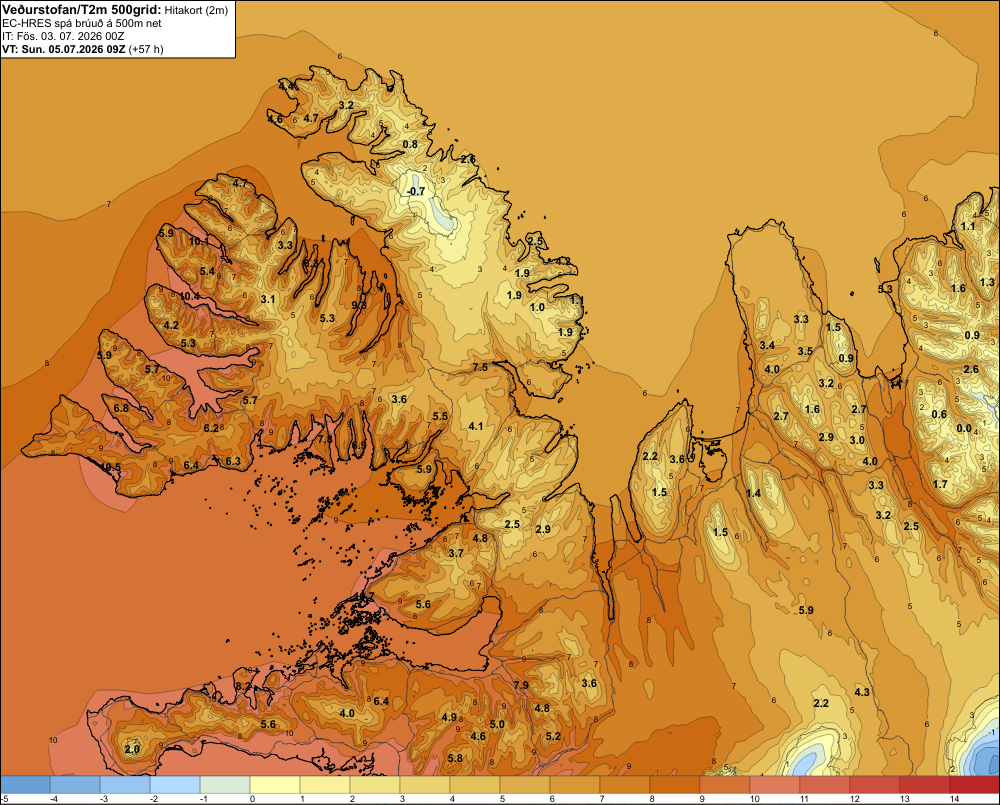Select the "1.7" temperature value
This screenshot has width=1000, height=805.
click(x=940, y=484)
